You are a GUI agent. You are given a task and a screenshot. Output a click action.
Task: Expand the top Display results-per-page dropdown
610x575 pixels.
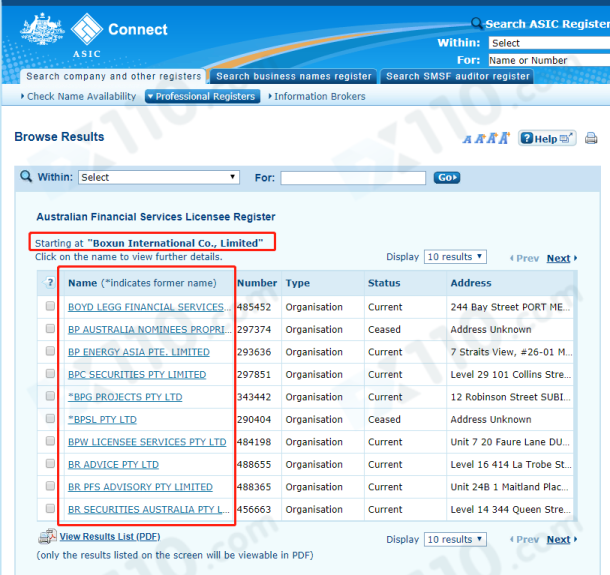[455, 257]
